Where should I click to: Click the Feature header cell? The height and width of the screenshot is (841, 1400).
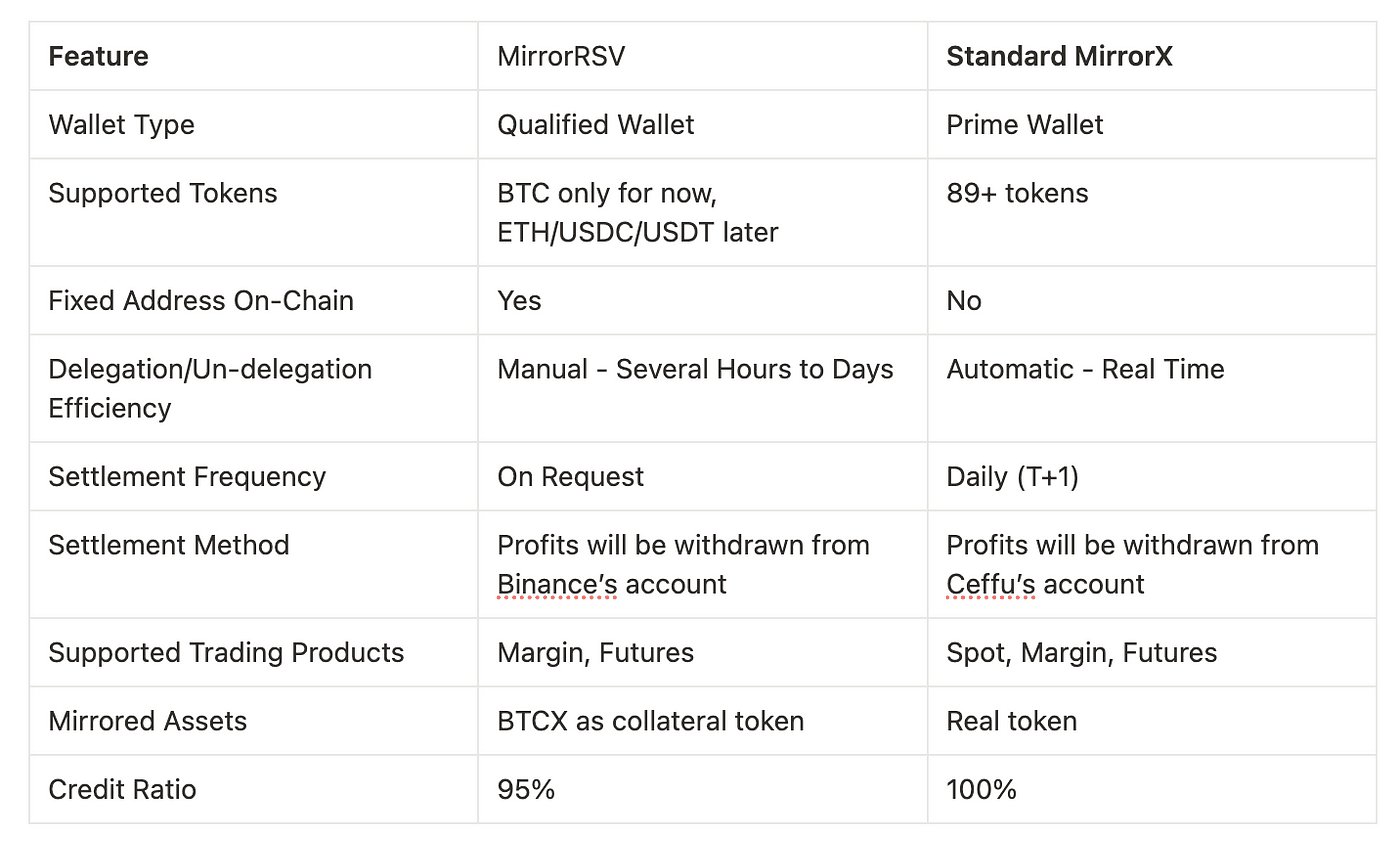pos(98,56)
